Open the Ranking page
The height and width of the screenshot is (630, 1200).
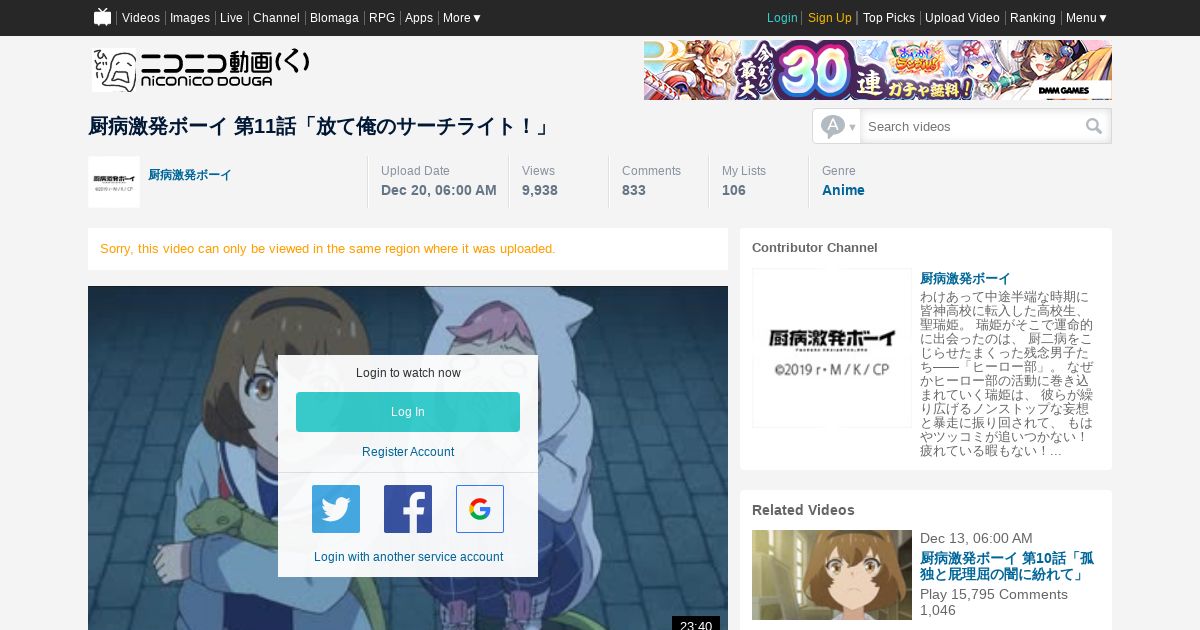[1033, 18]
